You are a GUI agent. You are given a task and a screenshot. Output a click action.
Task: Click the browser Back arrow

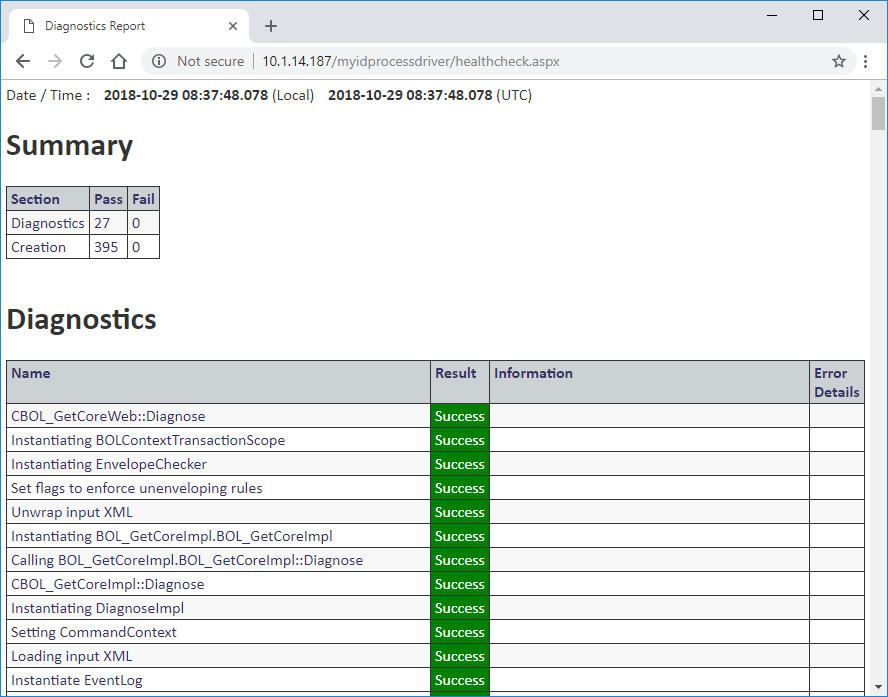point(23,61)
